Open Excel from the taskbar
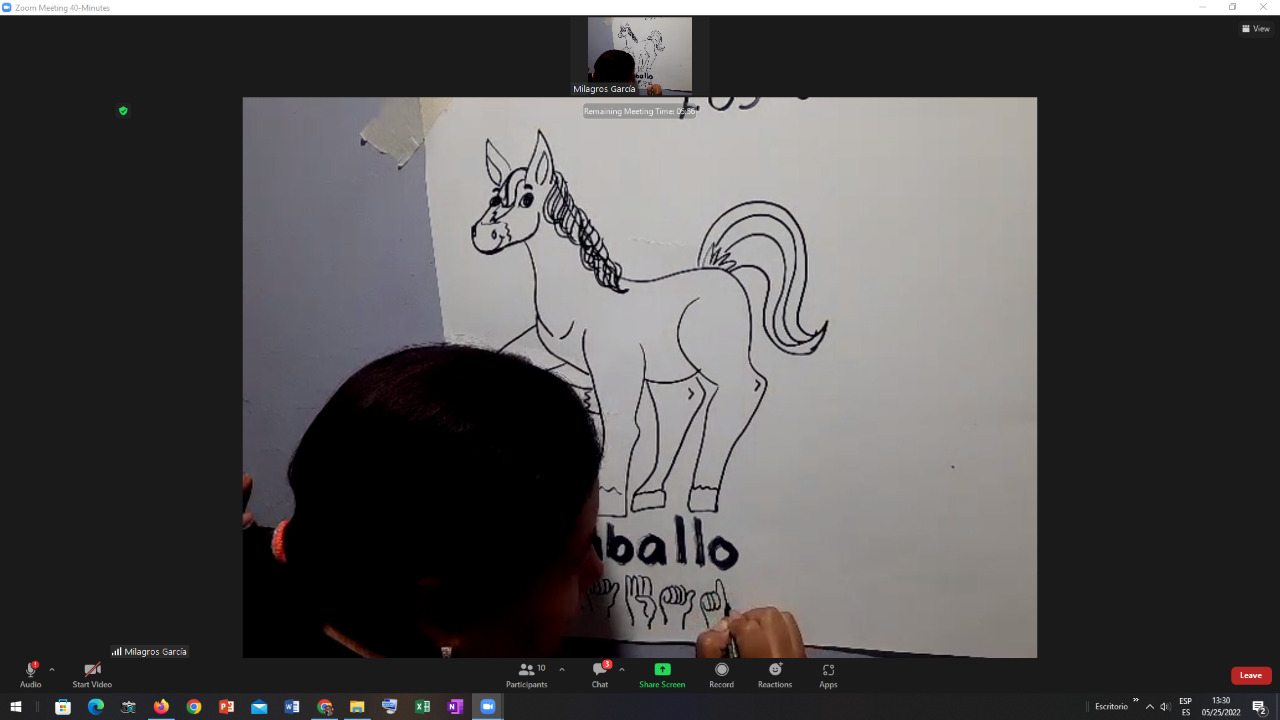This screenshot has height=720, width=1280. click(x=422, y=707)
